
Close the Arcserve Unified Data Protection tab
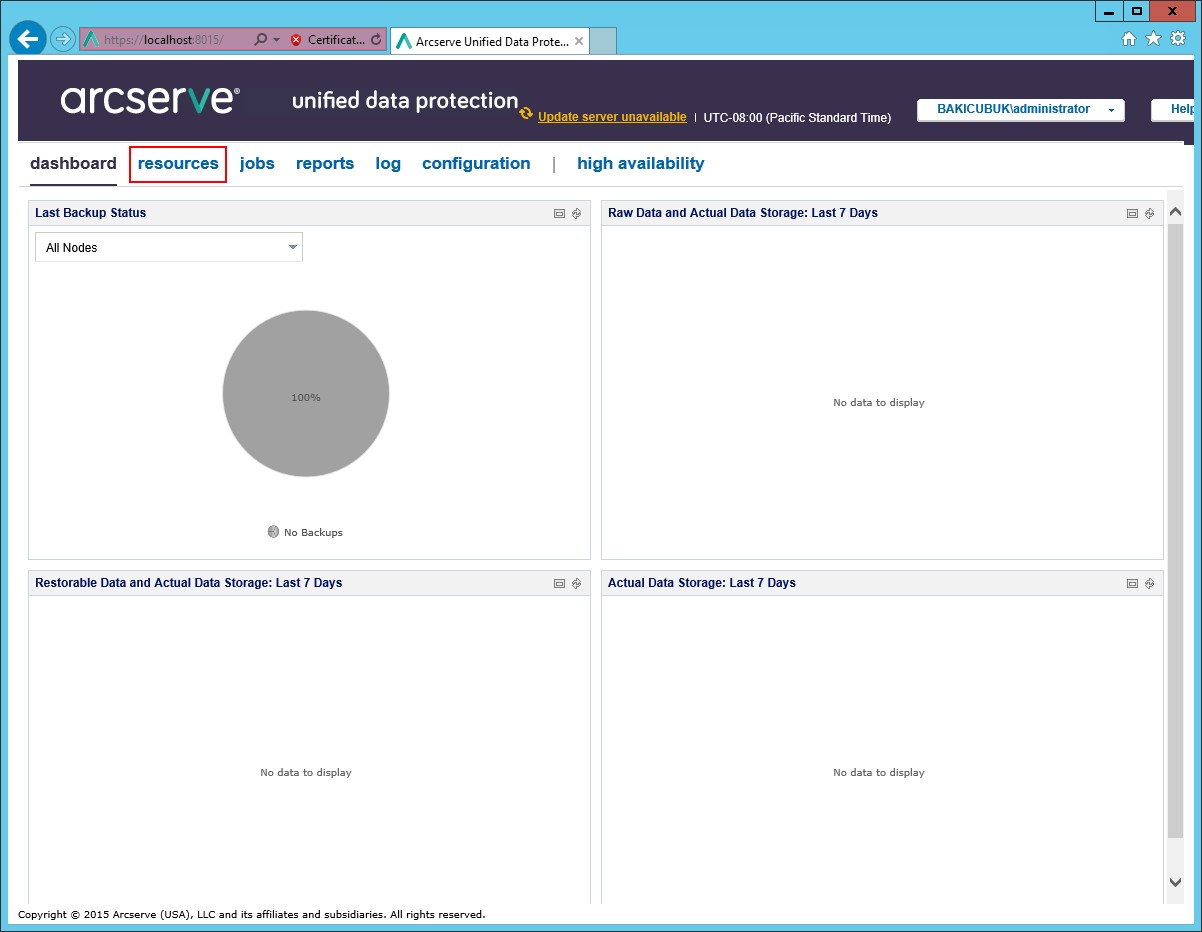pyautogui.click(x=579, y=42)
